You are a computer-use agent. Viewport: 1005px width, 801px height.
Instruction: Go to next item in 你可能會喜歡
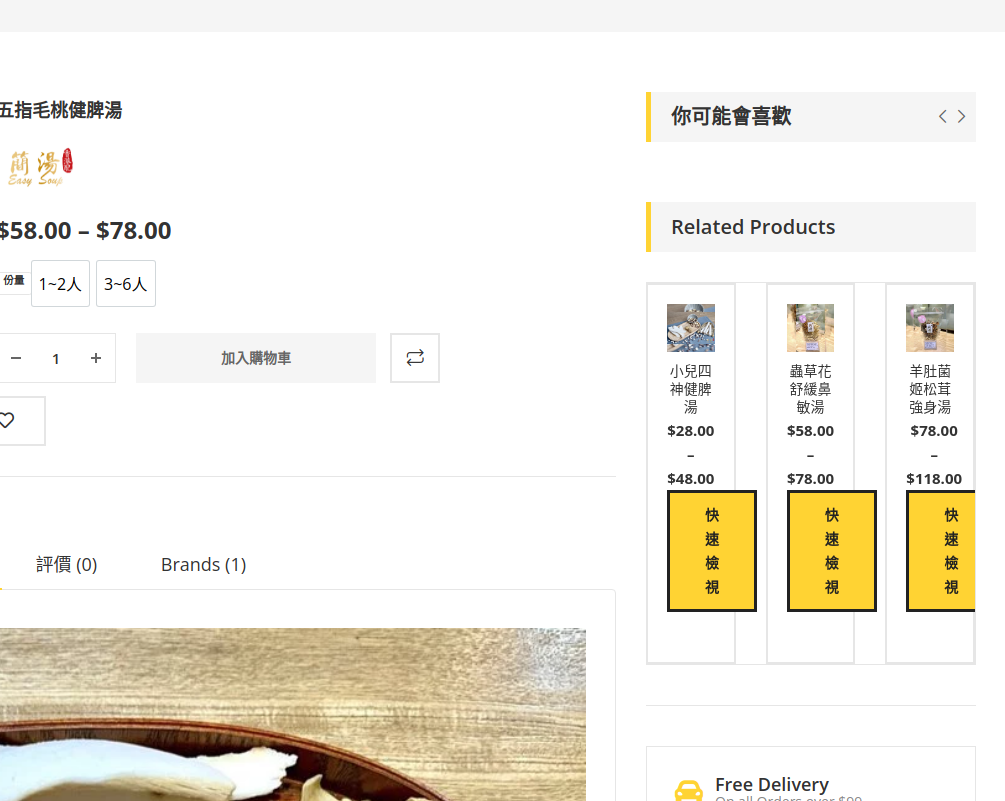click(961, 116)
